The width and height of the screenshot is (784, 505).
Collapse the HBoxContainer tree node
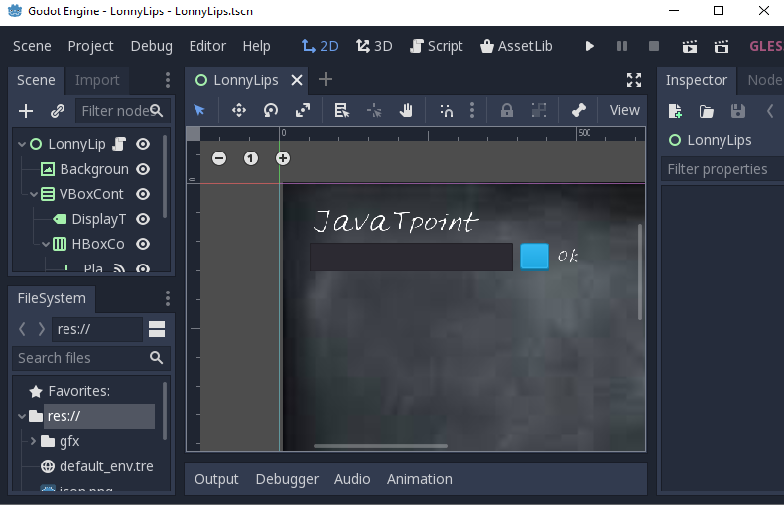[x=46, y=244]
